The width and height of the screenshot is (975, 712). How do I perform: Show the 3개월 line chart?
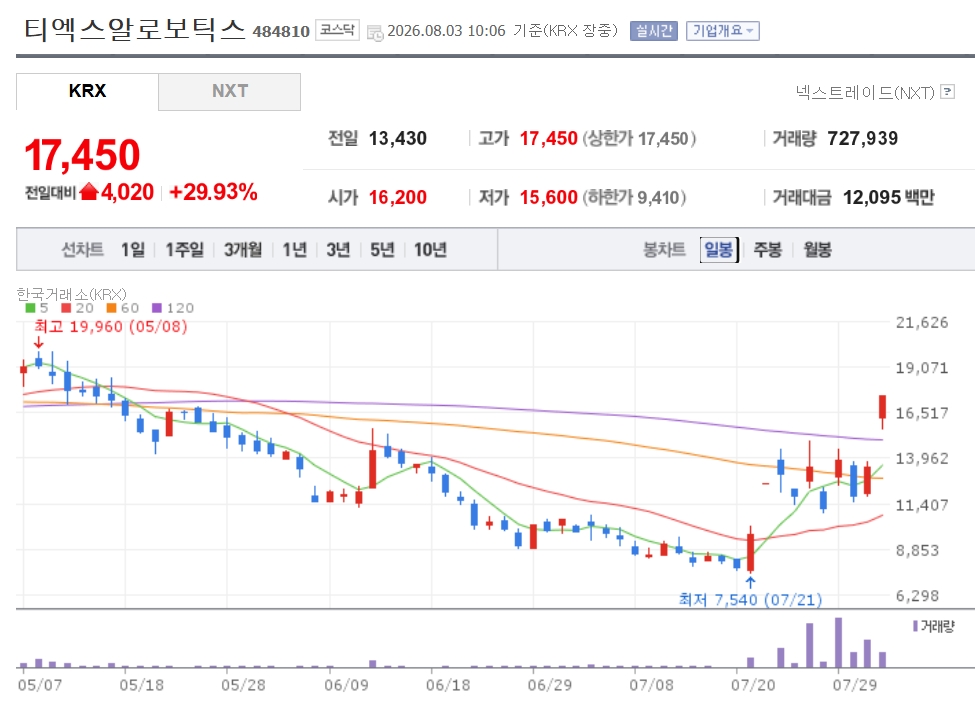[243, 249]
